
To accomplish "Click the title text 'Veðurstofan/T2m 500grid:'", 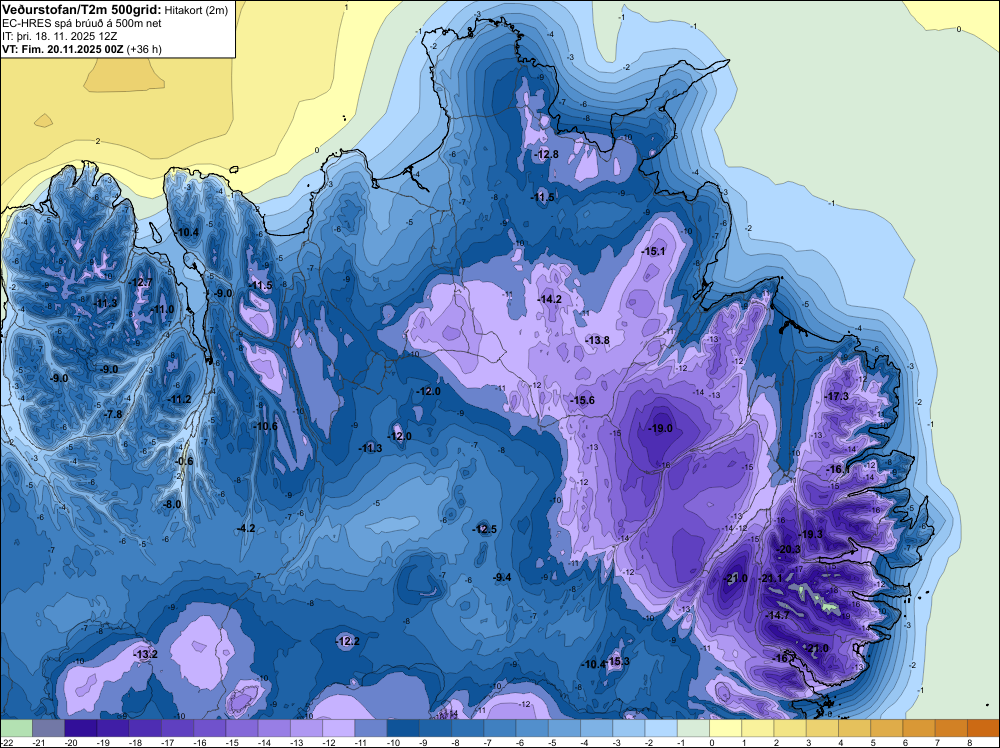I will pos(81,10).
